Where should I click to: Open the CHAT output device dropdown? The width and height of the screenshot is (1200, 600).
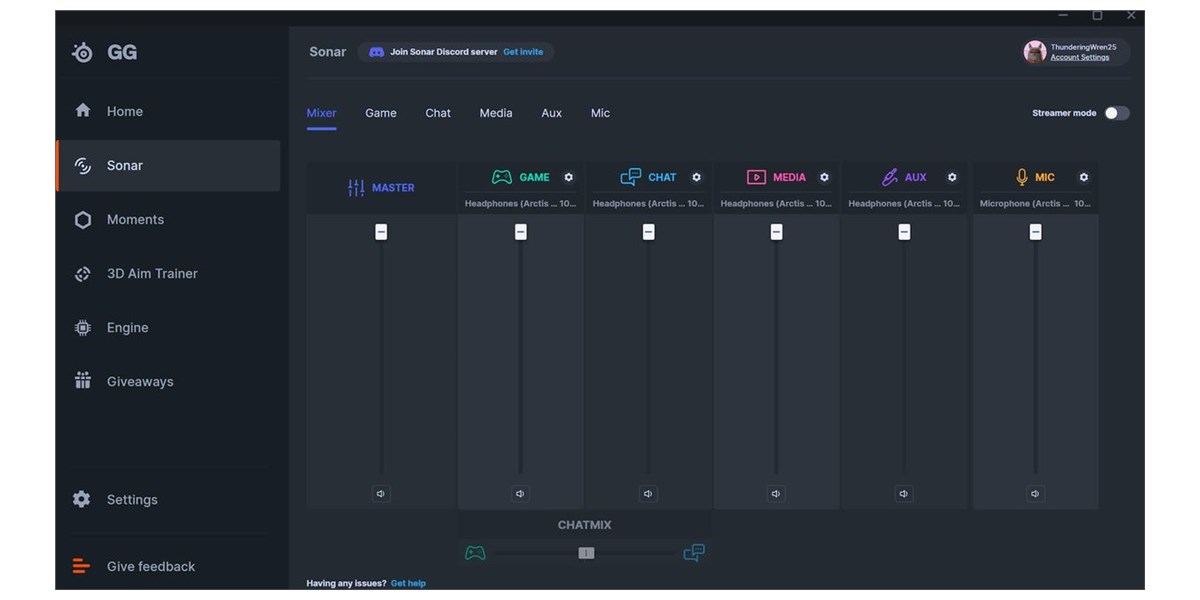tap(649, 203)
